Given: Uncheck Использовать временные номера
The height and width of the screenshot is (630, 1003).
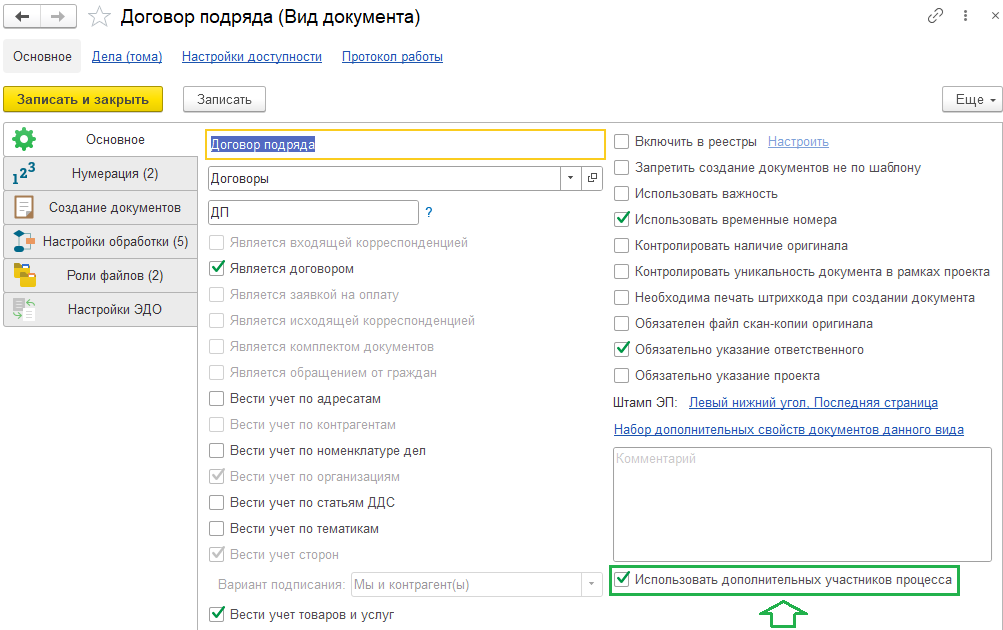Looking at the screenshot, I should 622,220.
